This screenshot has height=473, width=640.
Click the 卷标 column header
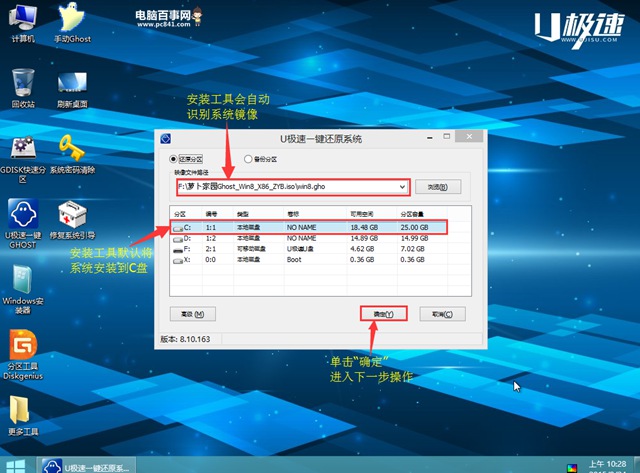293,214
